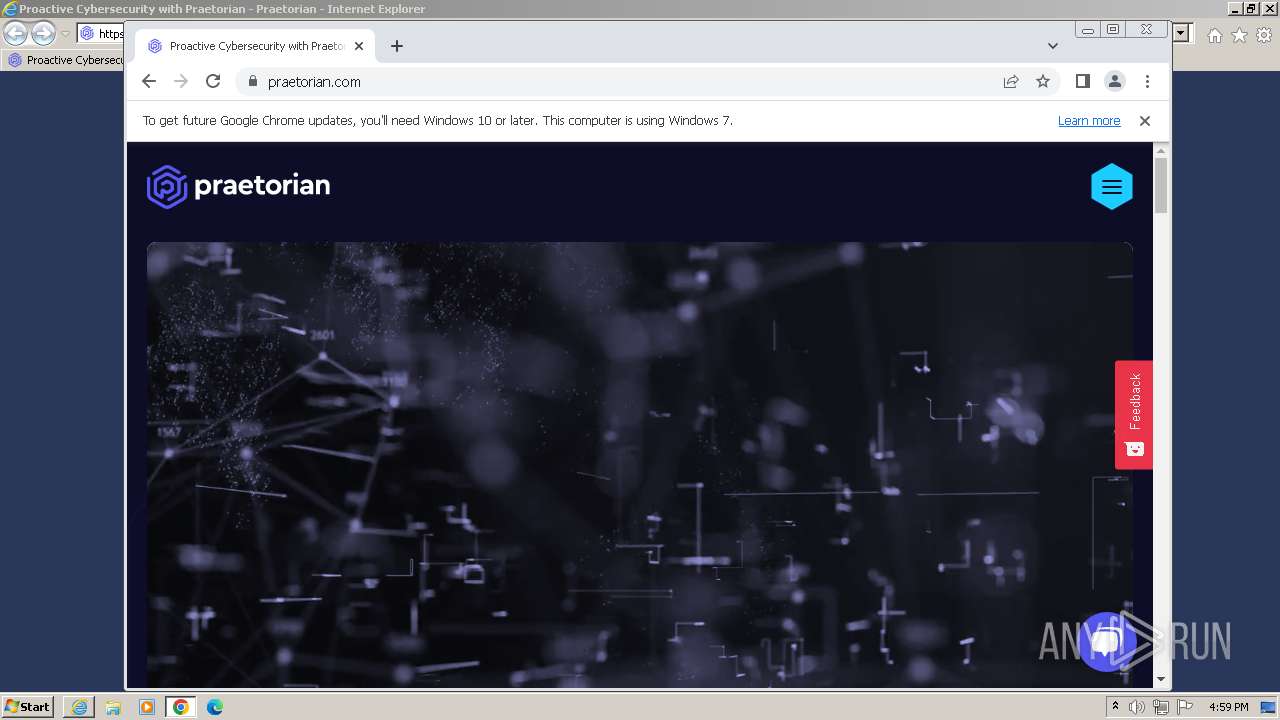Open Windows Explorer folder in taskbar

tap(113, 707)
